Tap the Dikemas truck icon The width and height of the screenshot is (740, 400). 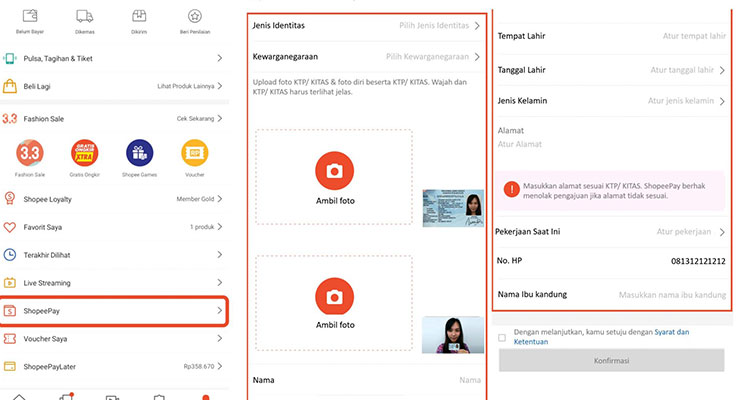[85, 16]
